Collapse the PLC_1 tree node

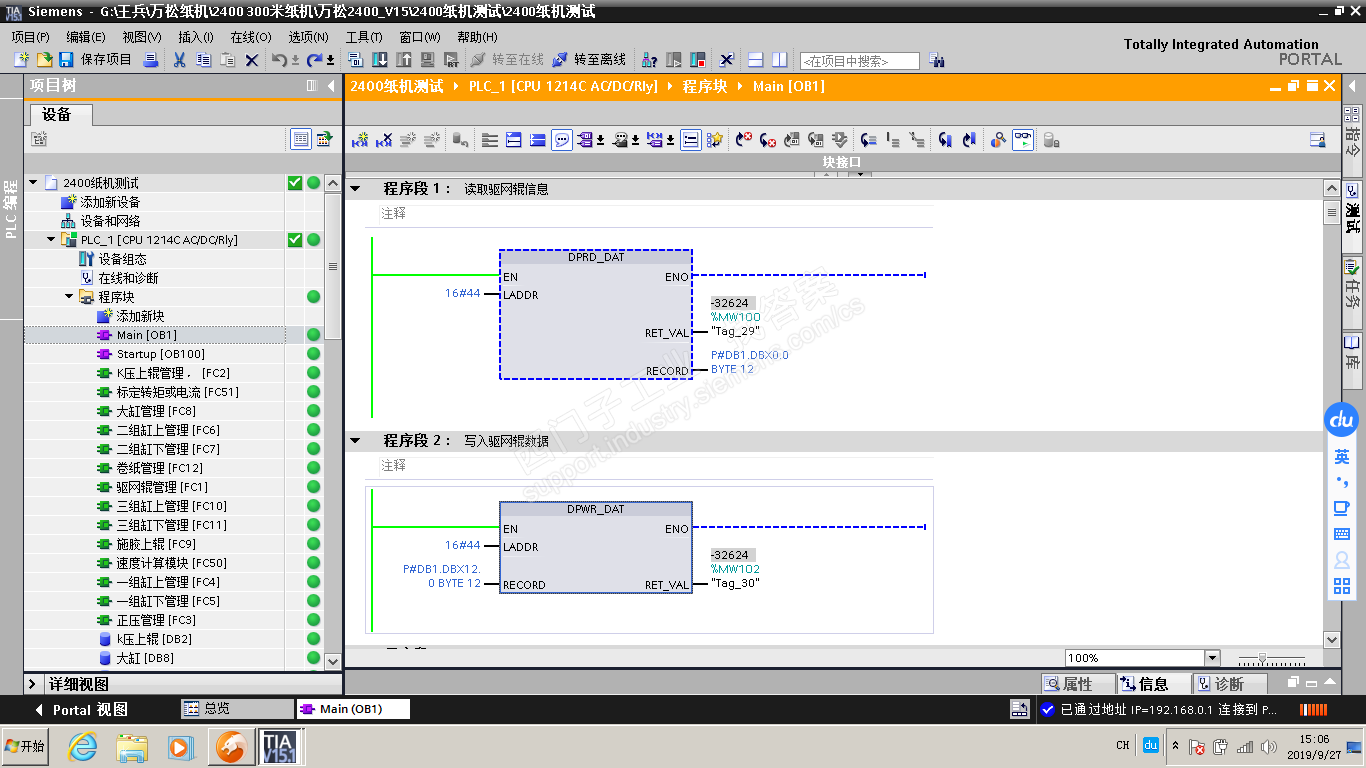[51, 240]
